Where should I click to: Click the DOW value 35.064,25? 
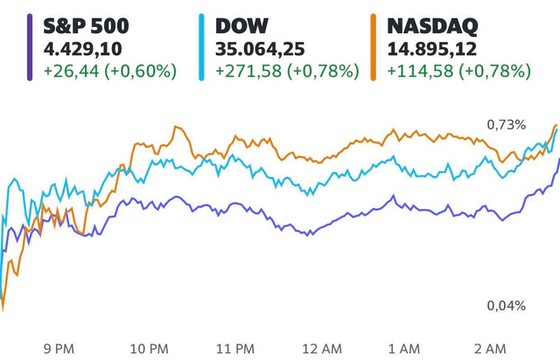click(260, 49)
